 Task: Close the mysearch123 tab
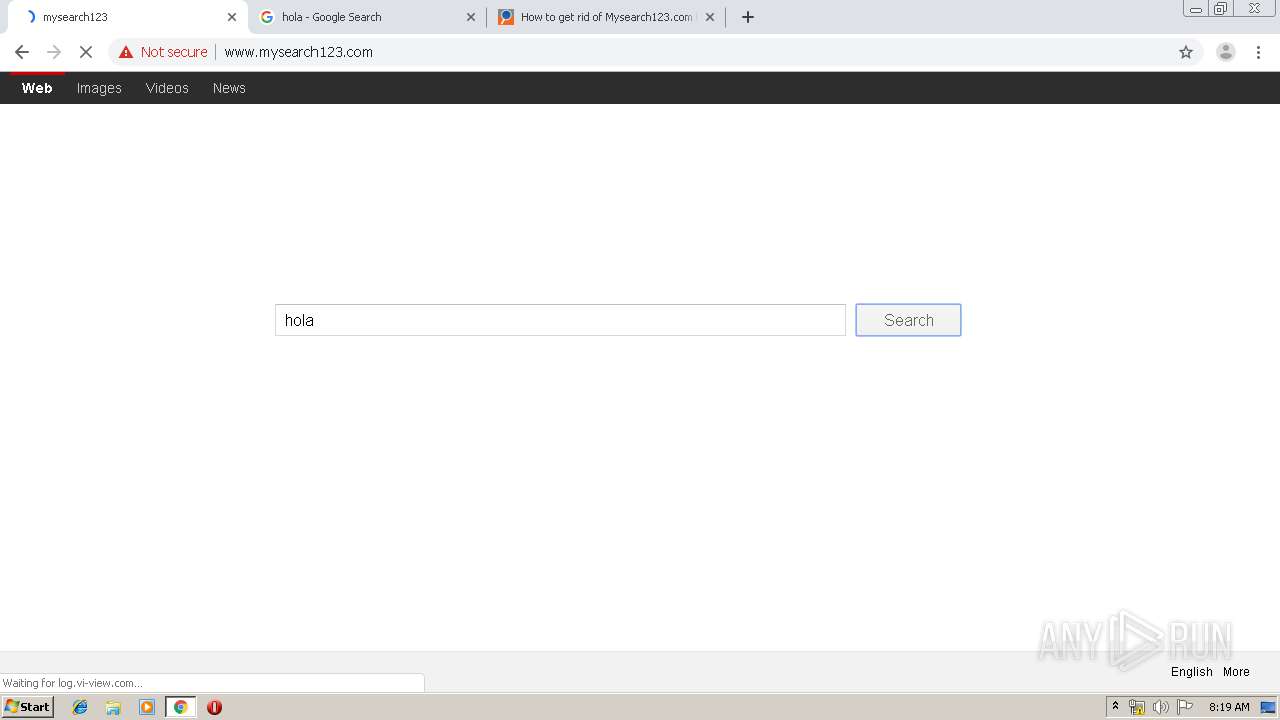click(x=232, y=17)
